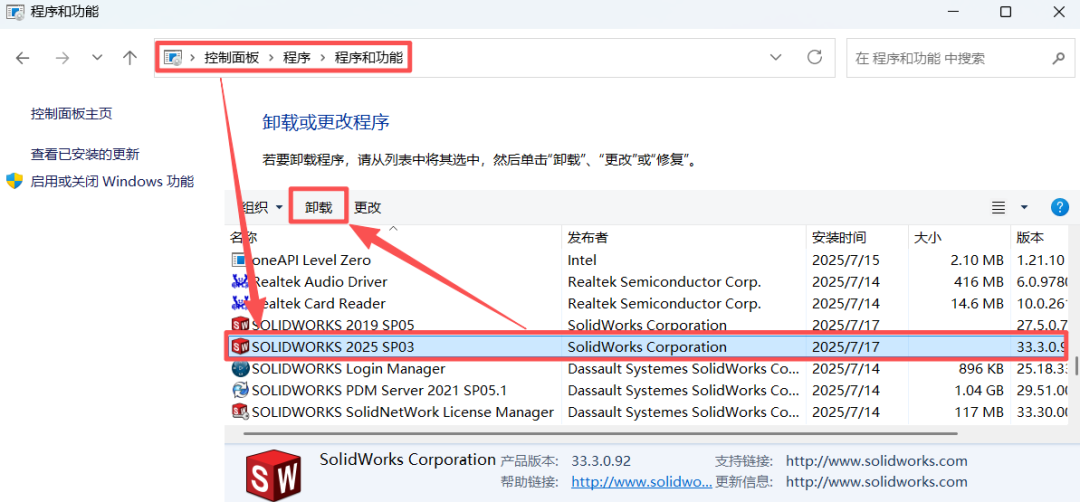Viewport: 1080px width, 502px height.
Task: Change view layout icon
Action: pos(998,207)
